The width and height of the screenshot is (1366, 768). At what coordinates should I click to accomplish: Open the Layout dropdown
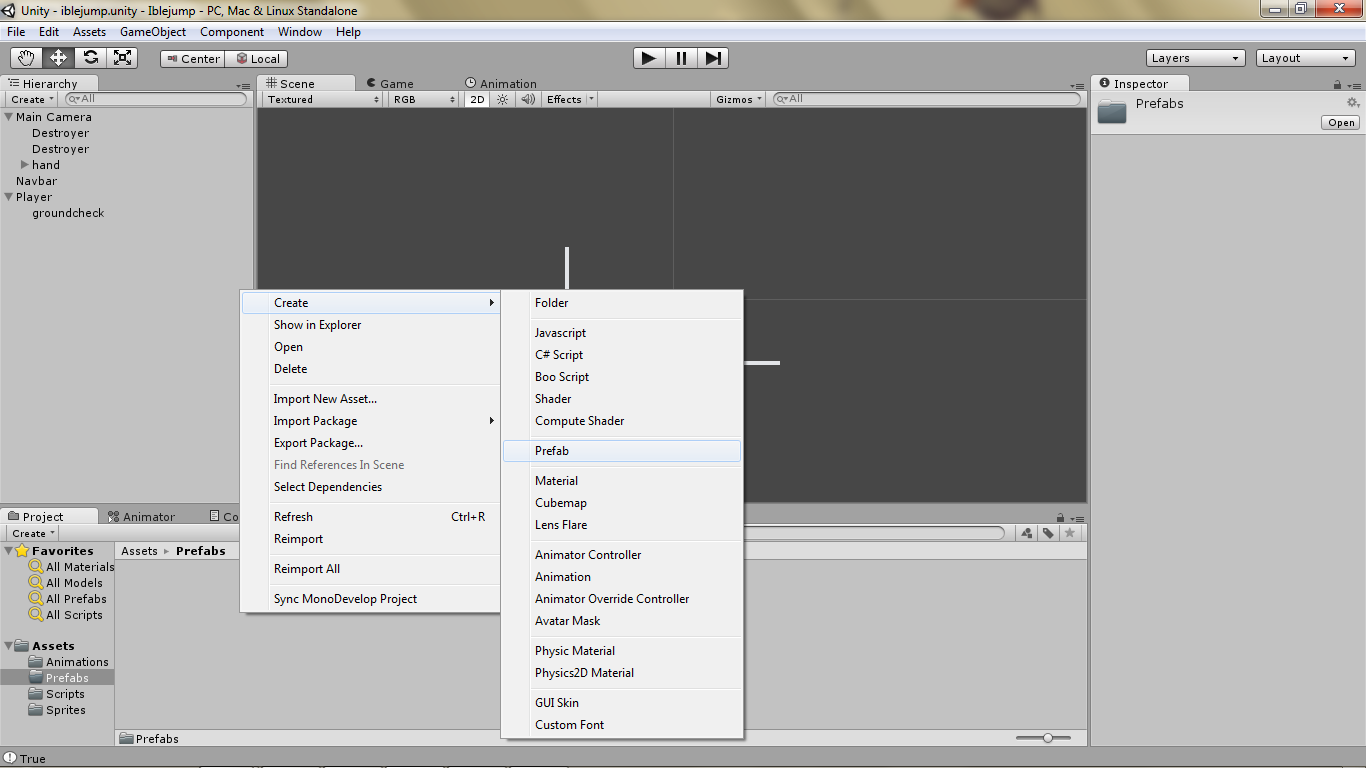pyautogui.click(x=1305, y=57)
